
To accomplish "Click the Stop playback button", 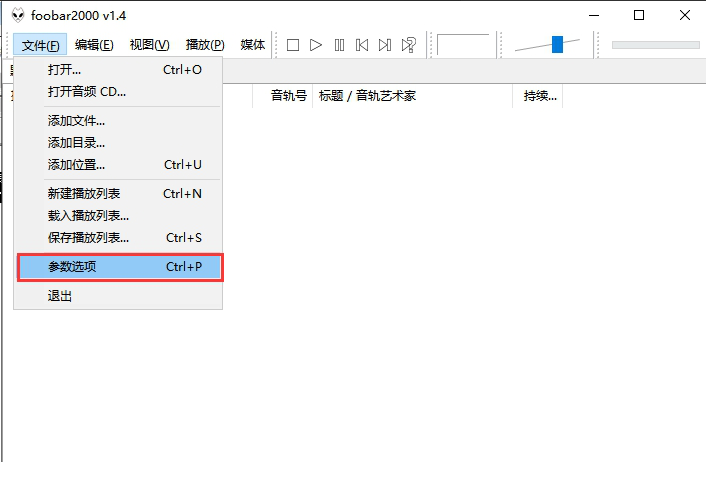I will coord(293,45).
